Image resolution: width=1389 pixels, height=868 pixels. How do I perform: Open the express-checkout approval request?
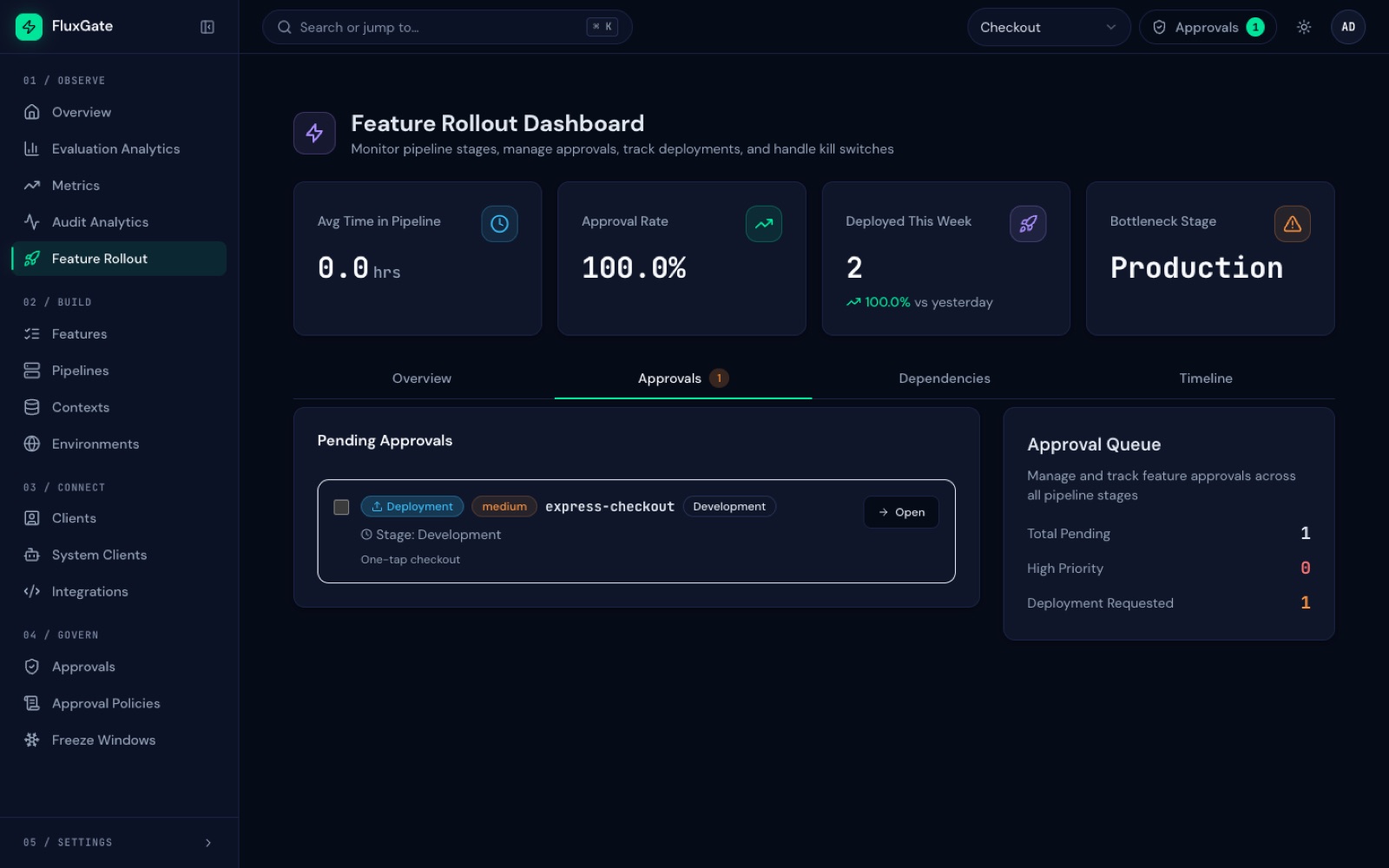[901, 512]
